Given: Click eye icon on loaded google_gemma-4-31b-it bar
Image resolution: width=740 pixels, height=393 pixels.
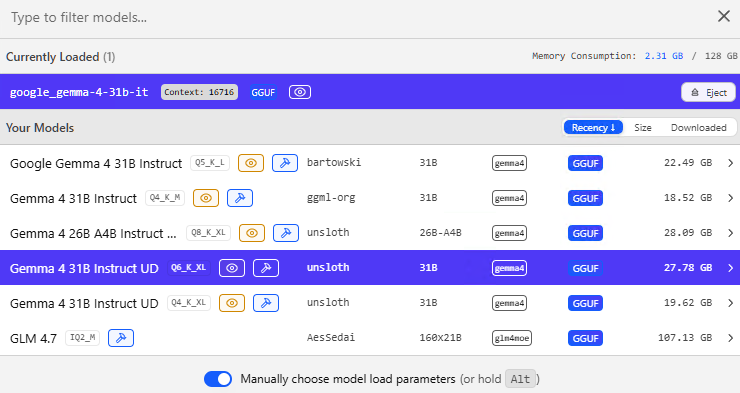Looking at the screenshot, I should pyautogui.click(x=300, y=92).
